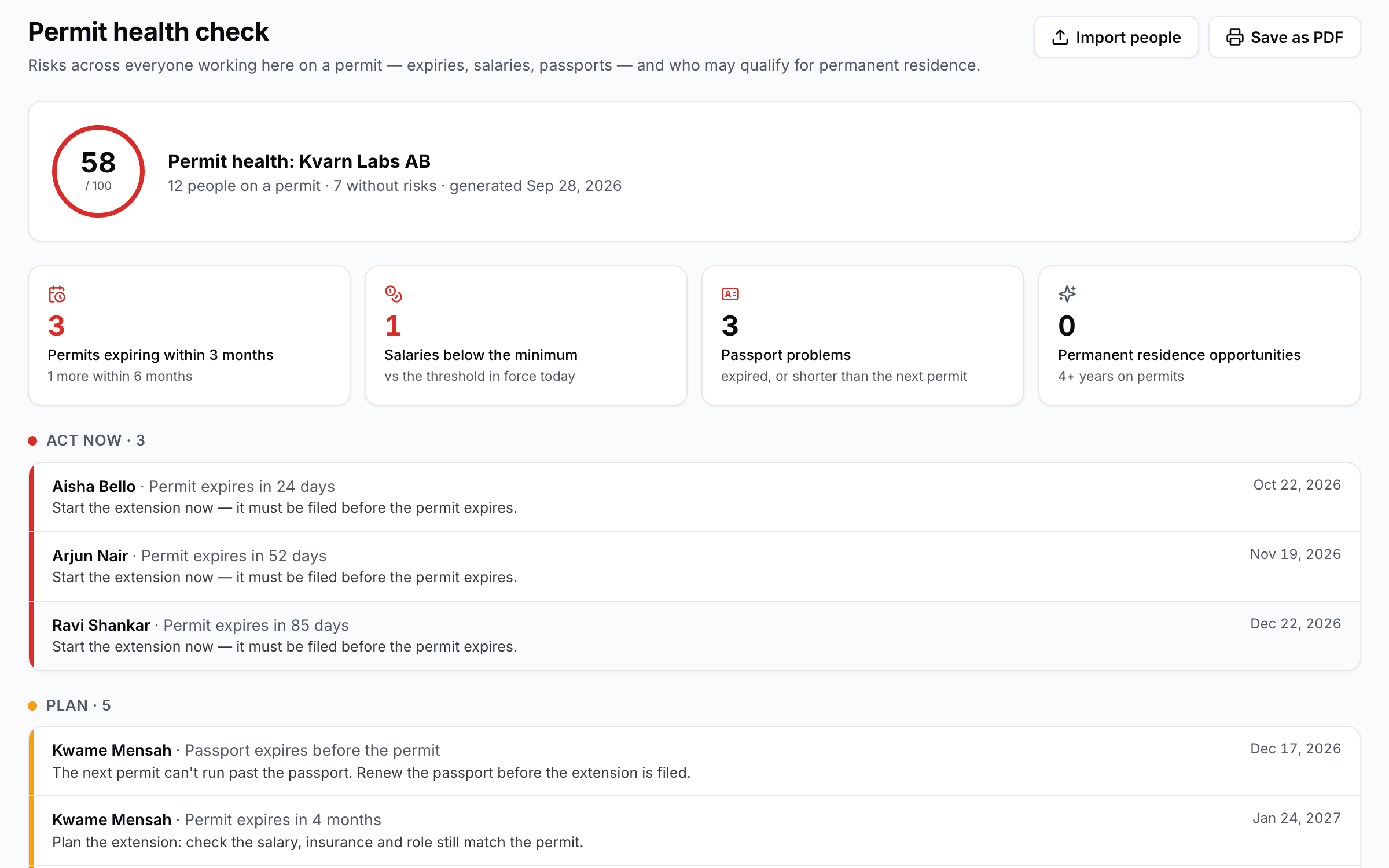Viewport: 1389px width, 868px height.
Task: Open the Passport problems card
Action: tap(863, 336)
